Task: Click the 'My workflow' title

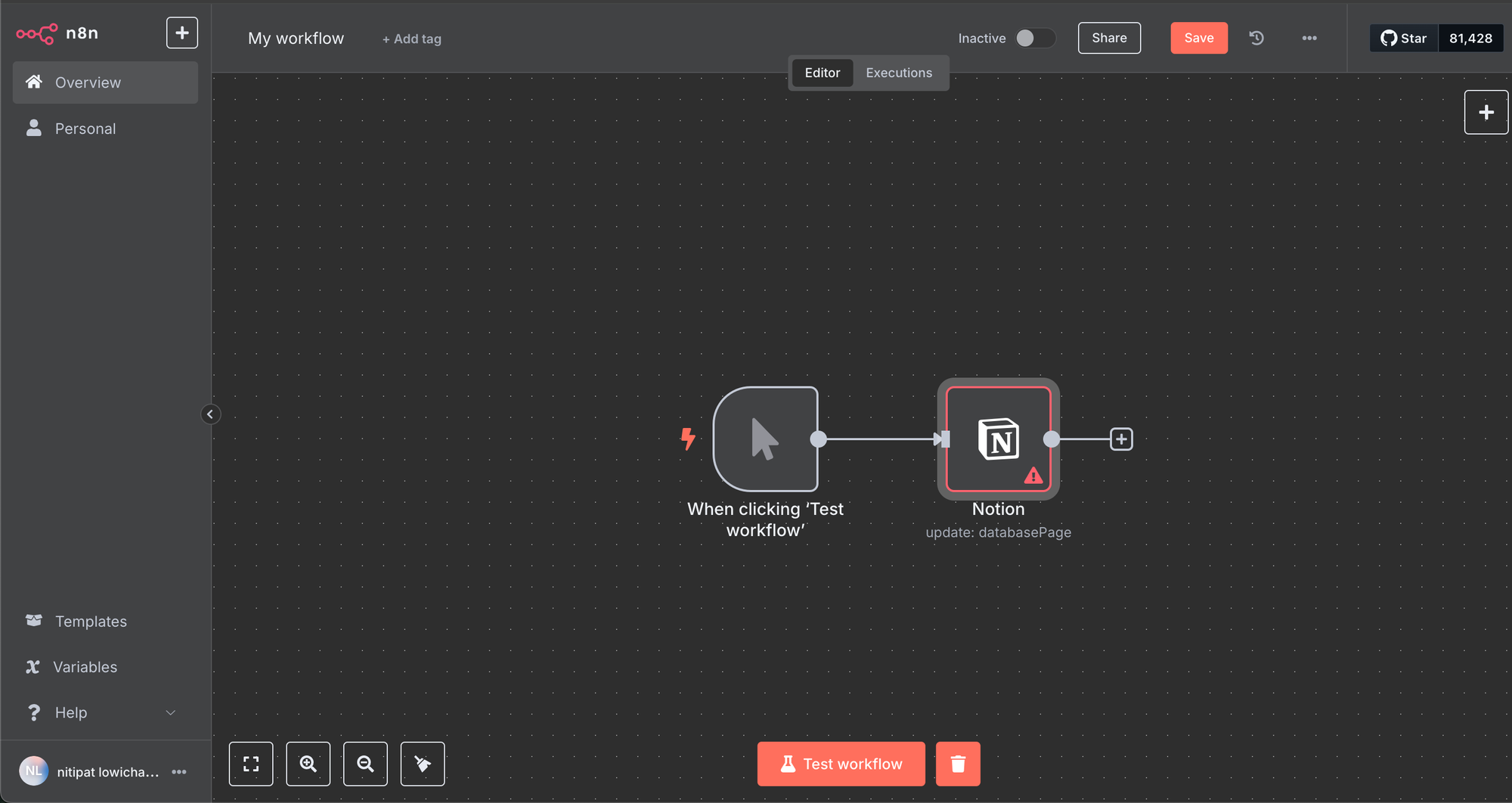Action: (x=296, y=39)
